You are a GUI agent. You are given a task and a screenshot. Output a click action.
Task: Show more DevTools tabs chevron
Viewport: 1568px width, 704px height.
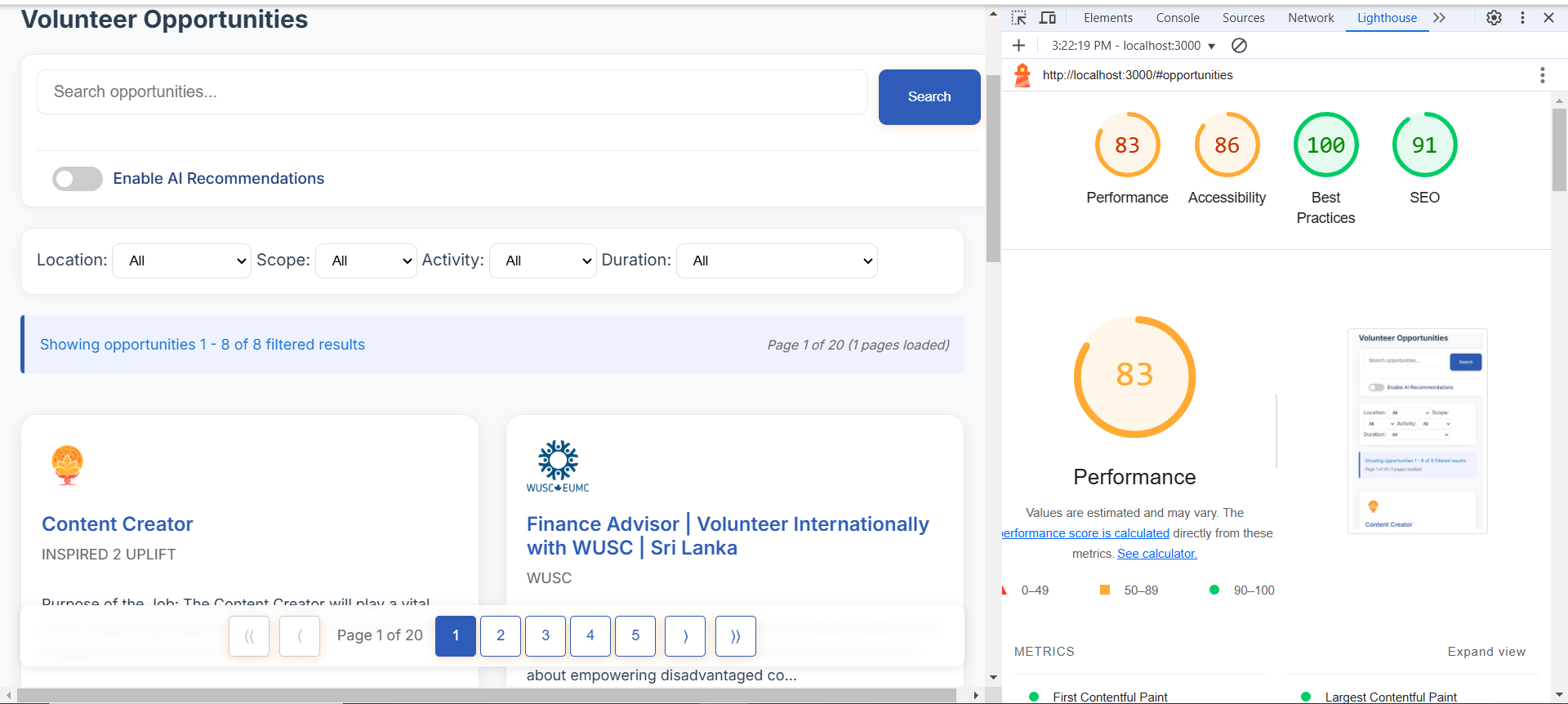(x=1439, y=18)
